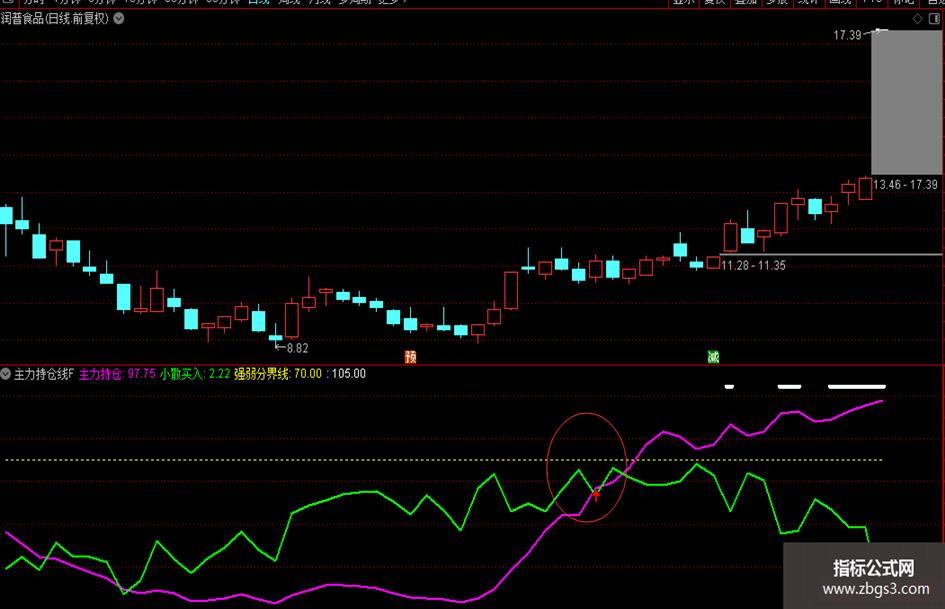Click the 小散买入: 2.22 value label
Screen dimensions: 945x609
pos(195,374)
